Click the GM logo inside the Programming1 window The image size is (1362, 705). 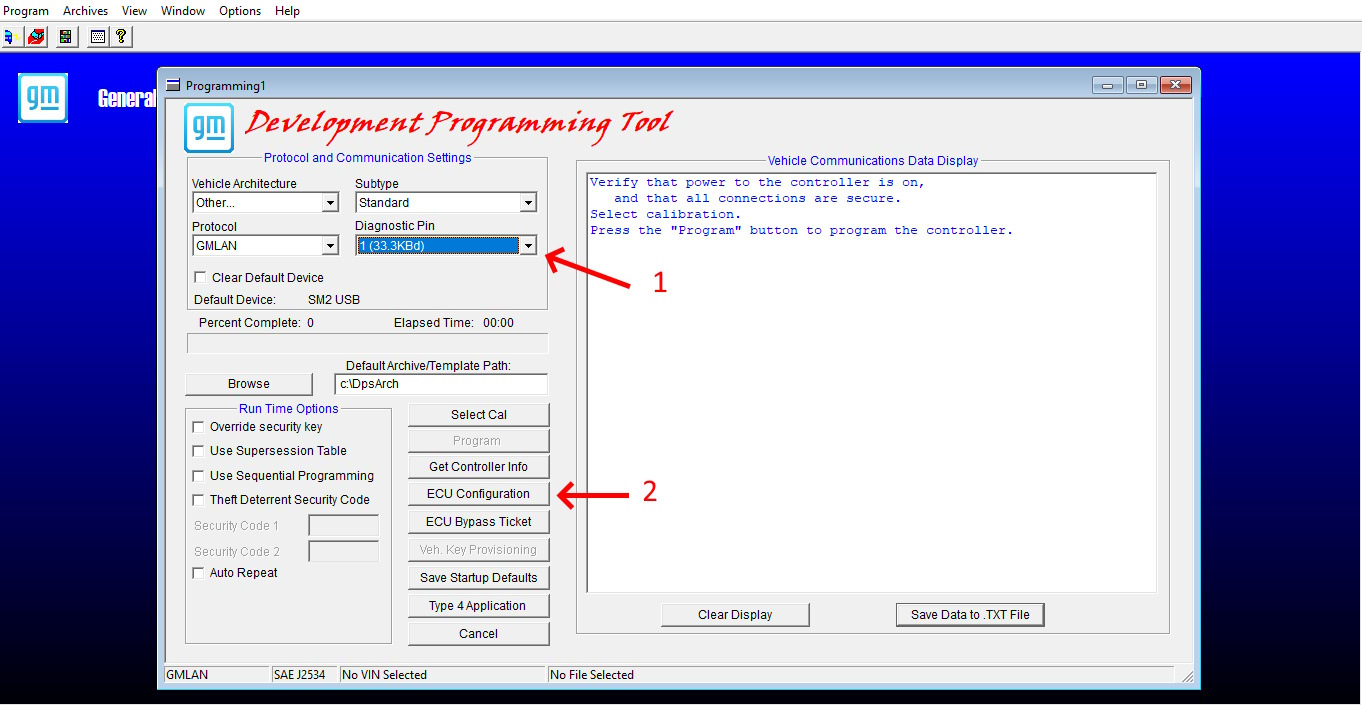pos(209,127)
